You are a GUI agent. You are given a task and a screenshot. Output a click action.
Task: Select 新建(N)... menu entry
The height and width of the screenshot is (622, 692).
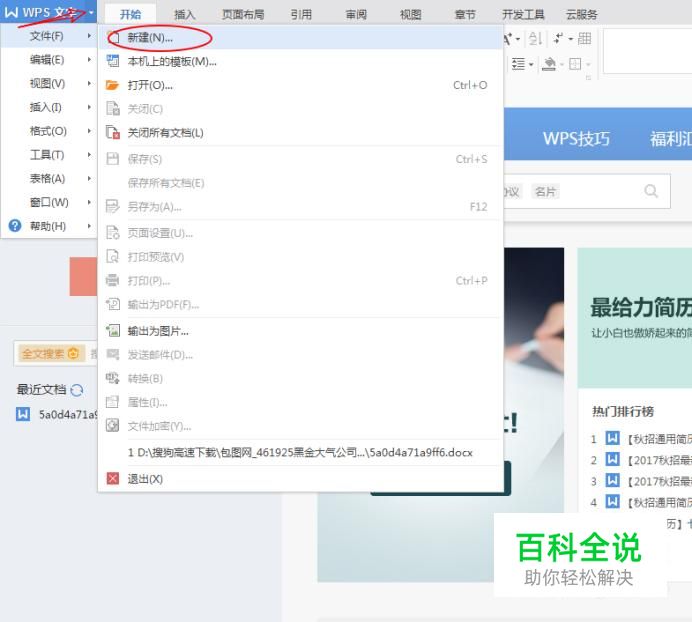click(x=300, y=38)
